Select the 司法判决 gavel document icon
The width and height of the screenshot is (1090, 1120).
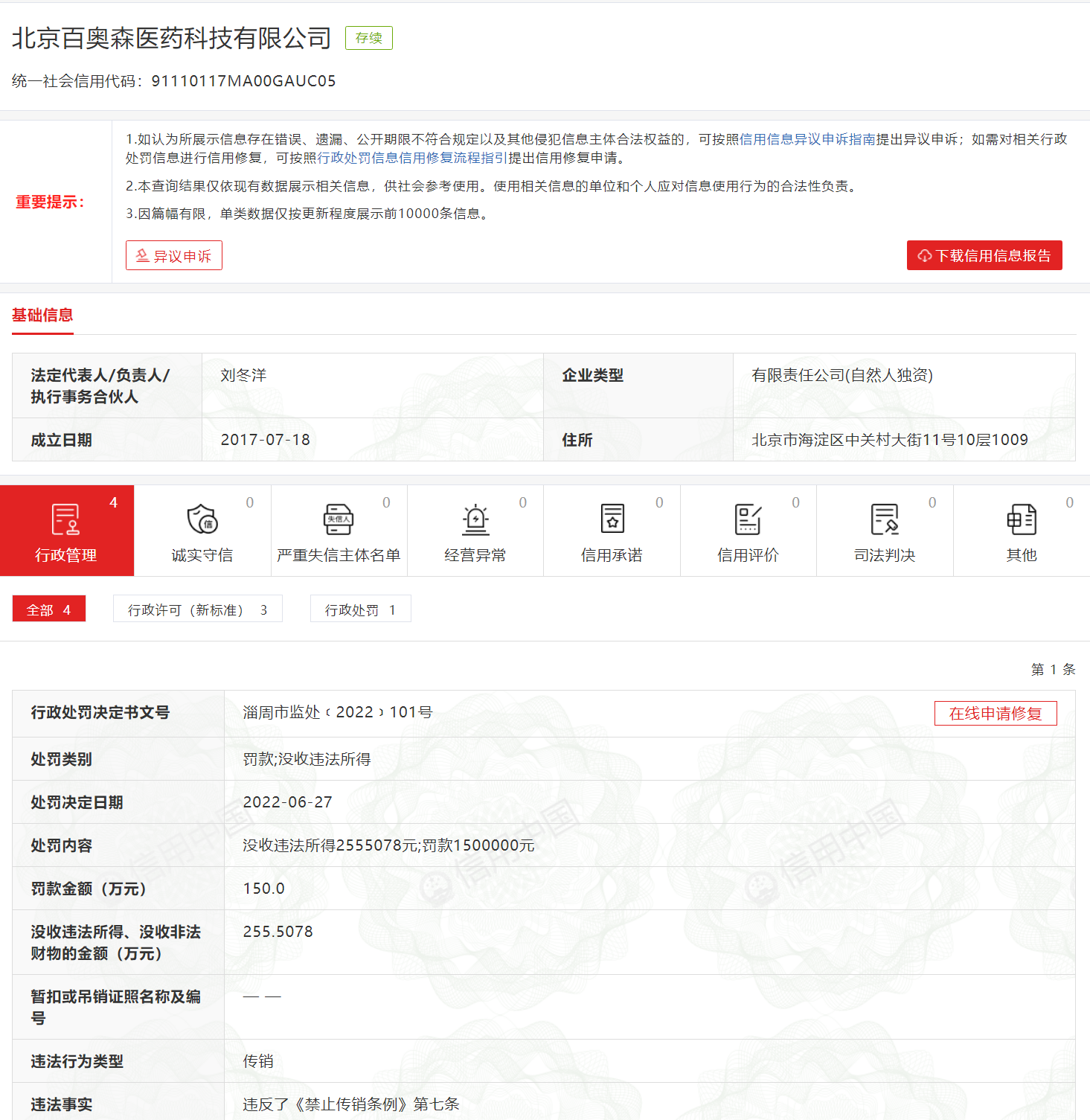pos(885,519)
